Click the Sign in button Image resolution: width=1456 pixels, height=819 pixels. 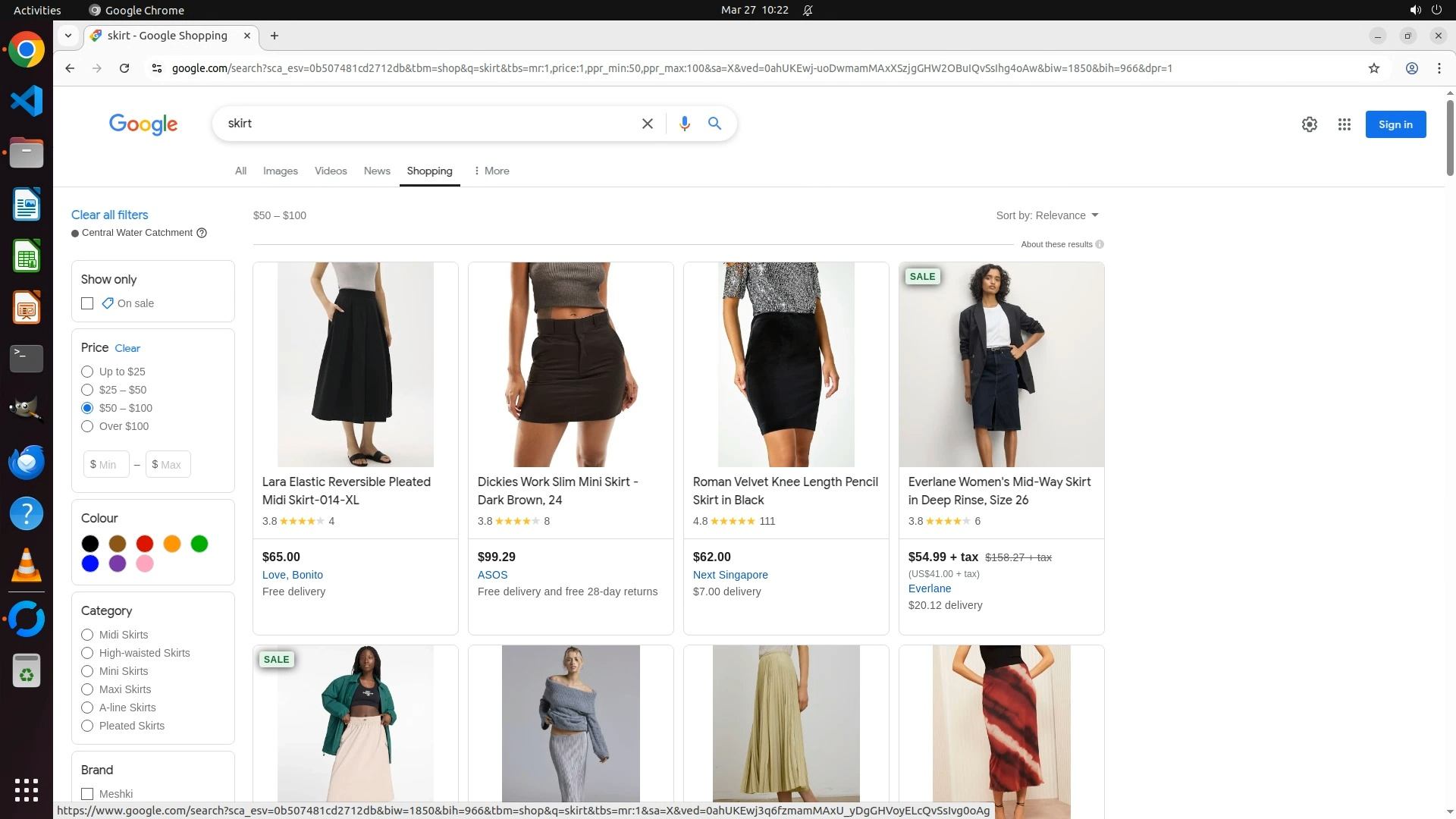coord(1395,124)
